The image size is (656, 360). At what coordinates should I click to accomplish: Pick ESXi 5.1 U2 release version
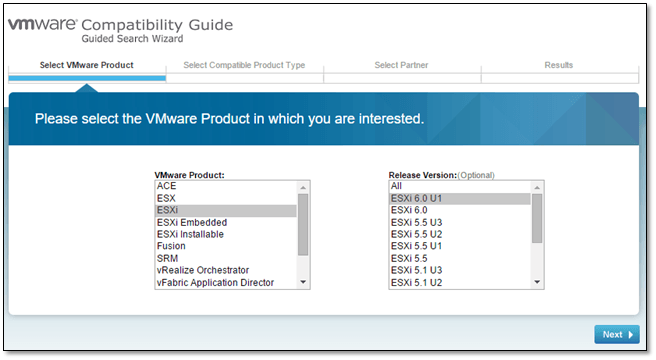pos(460,283)
